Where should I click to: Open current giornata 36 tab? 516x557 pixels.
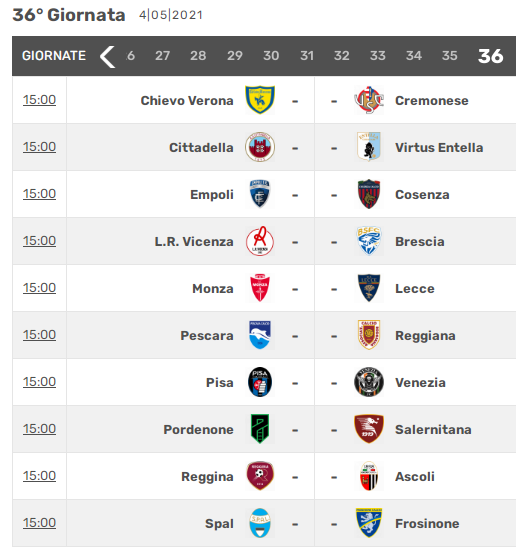(x=490, y=56)
